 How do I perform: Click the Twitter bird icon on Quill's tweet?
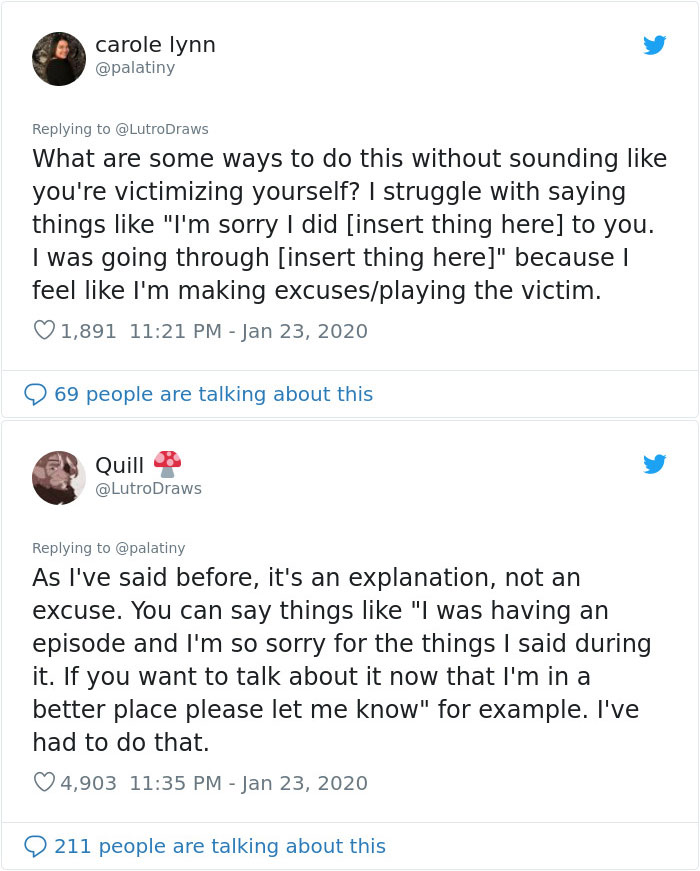coord(656,464)
